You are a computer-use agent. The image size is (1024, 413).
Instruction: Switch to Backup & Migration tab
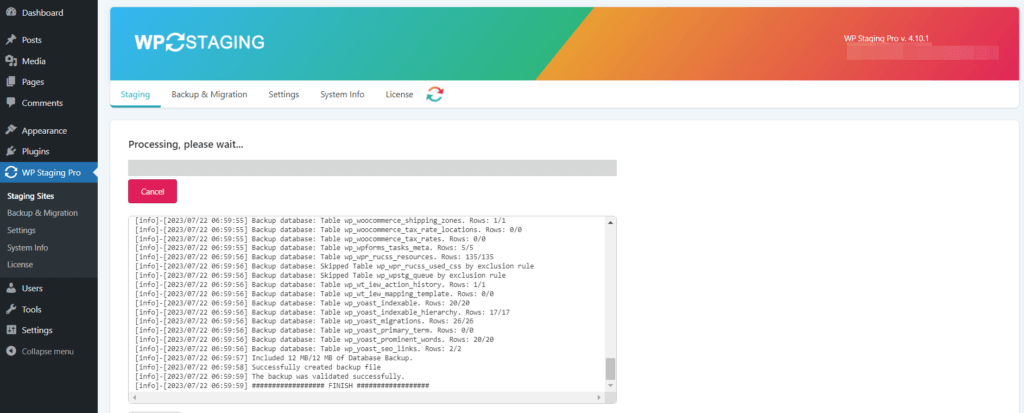pyautogui.click(x=209, y=94)
